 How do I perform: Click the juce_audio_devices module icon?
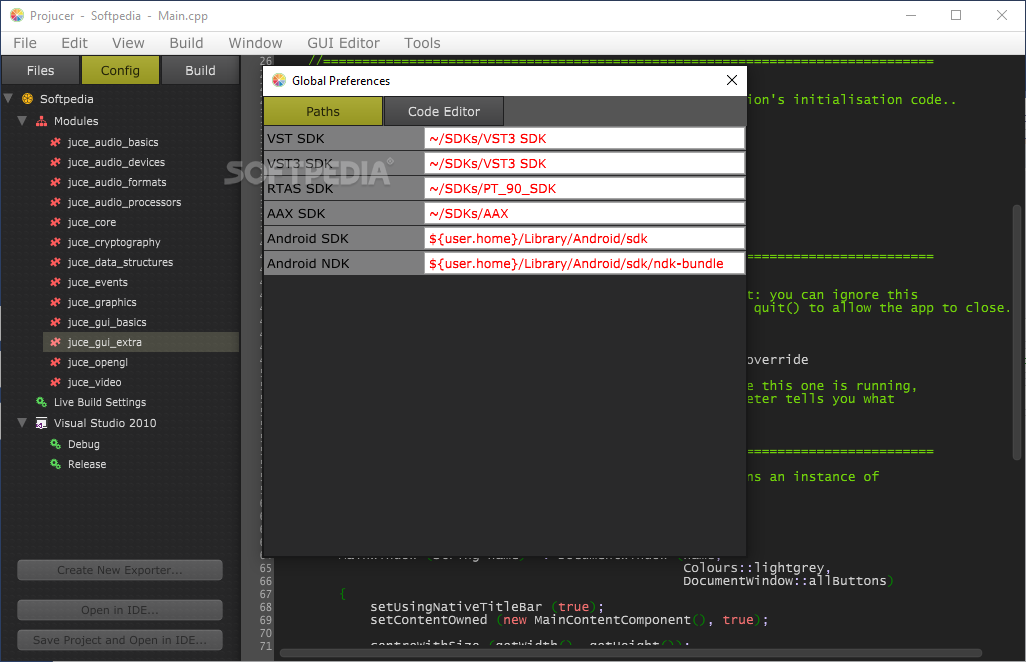[x=56, y=162]
